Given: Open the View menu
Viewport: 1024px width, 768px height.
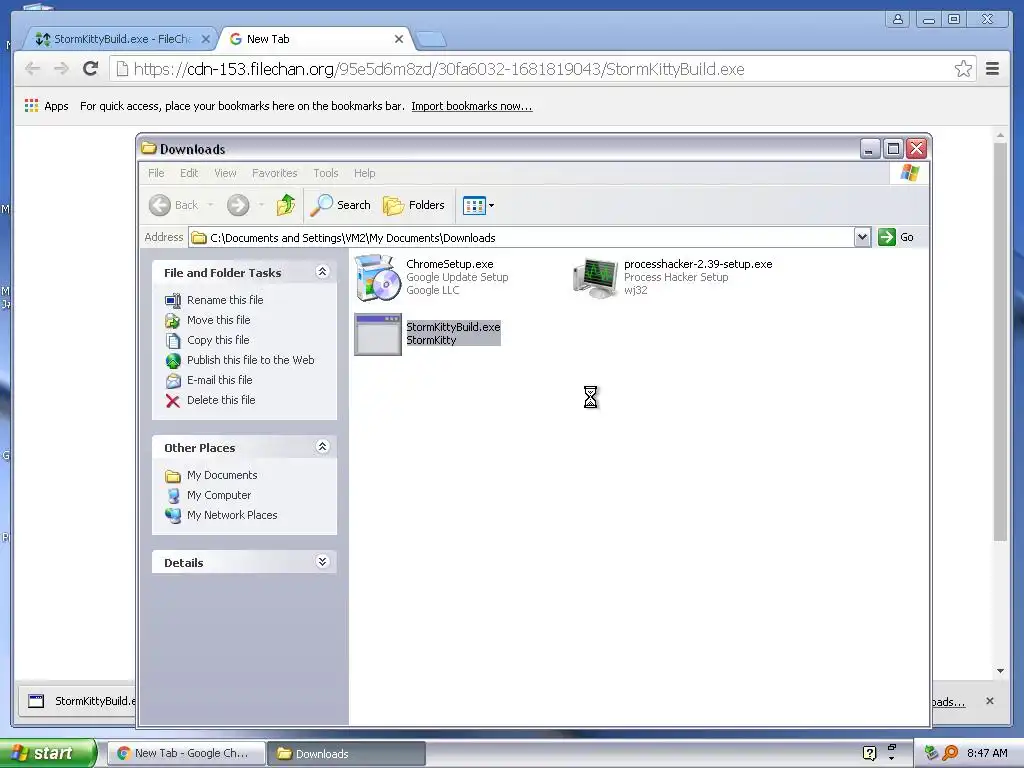Looking at the screenshot, I should (x=225, y=173).
